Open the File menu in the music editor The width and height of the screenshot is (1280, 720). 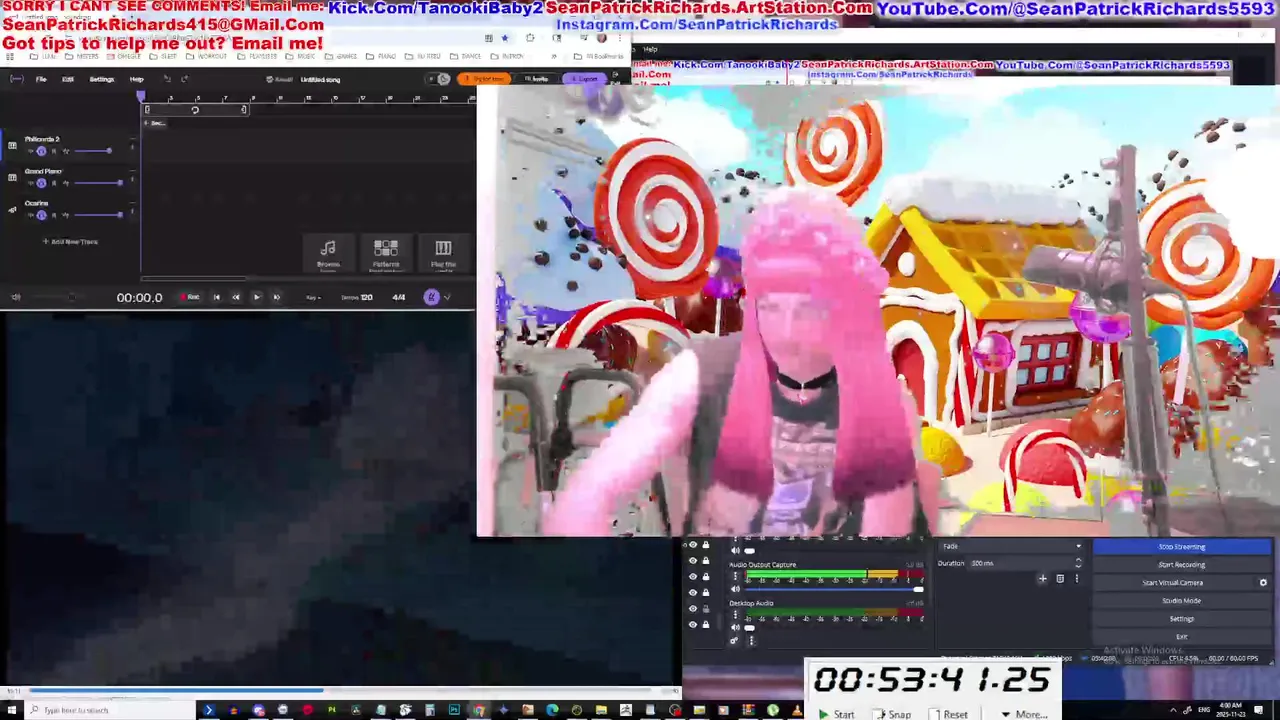pyautogui.click(x=41, y=79)
